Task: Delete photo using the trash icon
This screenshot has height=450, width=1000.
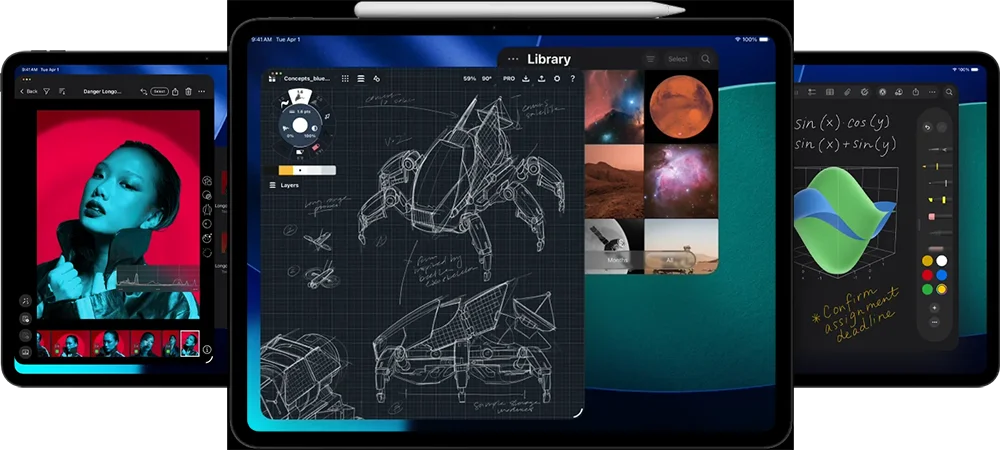Action: point(188,91)
